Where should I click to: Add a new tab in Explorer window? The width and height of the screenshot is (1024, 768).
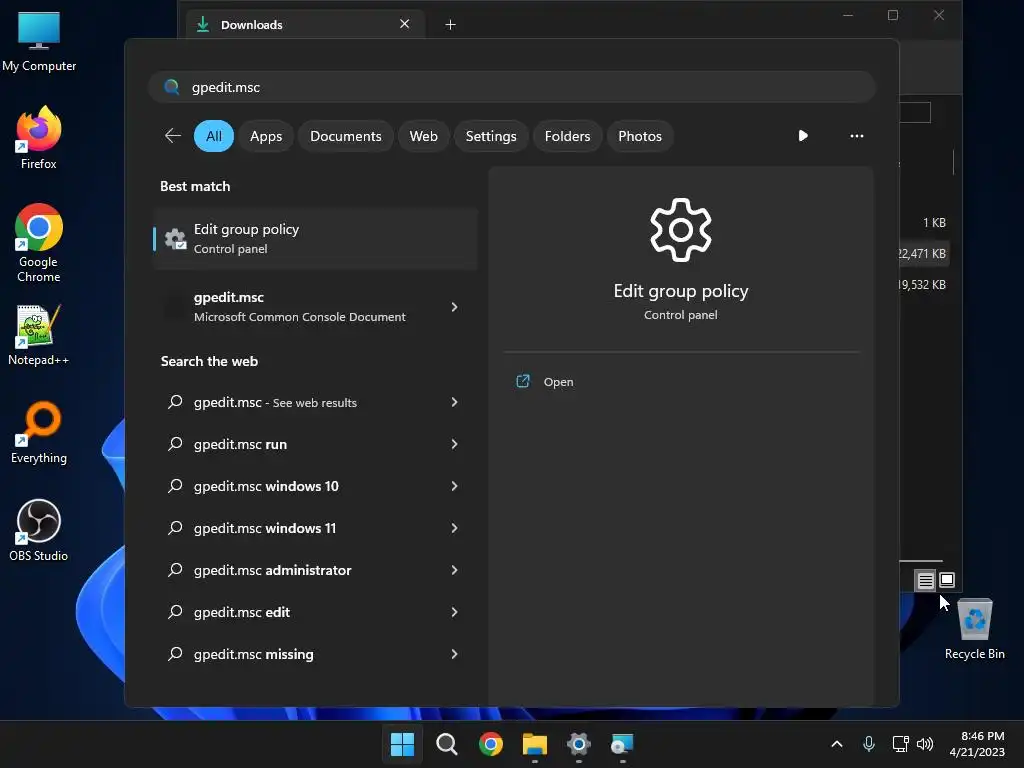[x=450, y=25]
